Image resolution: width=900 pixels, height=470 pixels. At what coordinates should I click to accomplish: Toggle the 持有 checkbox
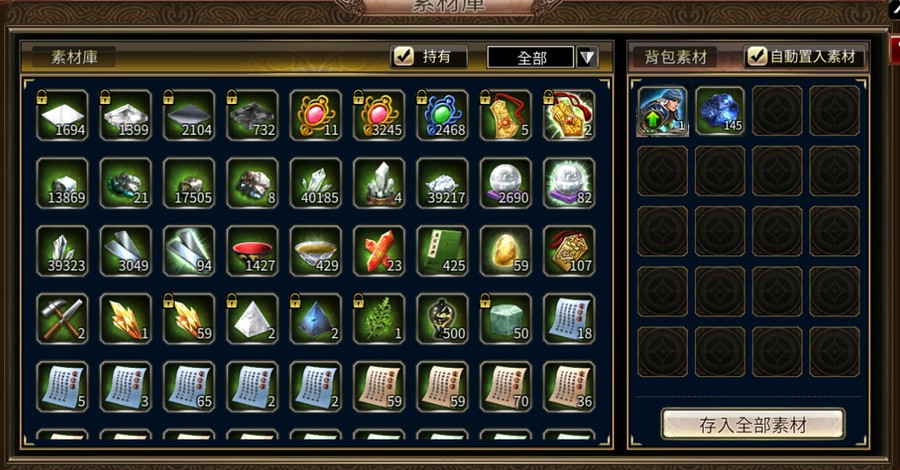404,56
